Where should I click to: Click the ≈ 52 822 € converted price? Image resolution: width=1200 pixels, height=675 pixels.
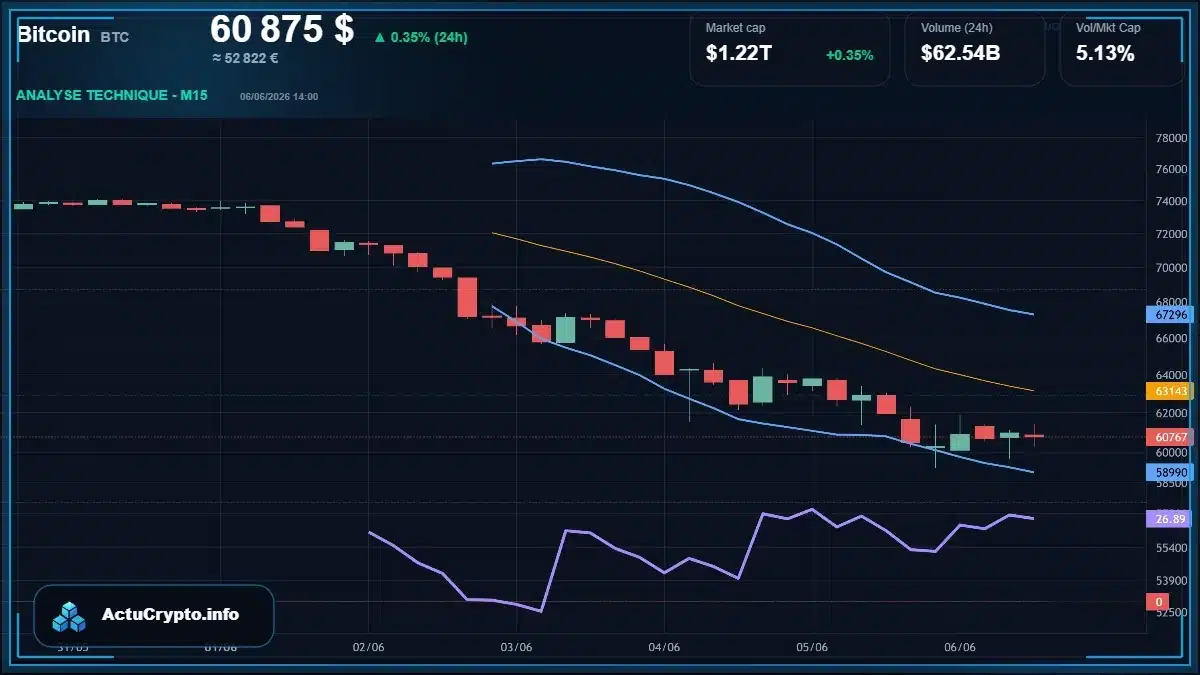pyautogui.click(x=245, y=58)
